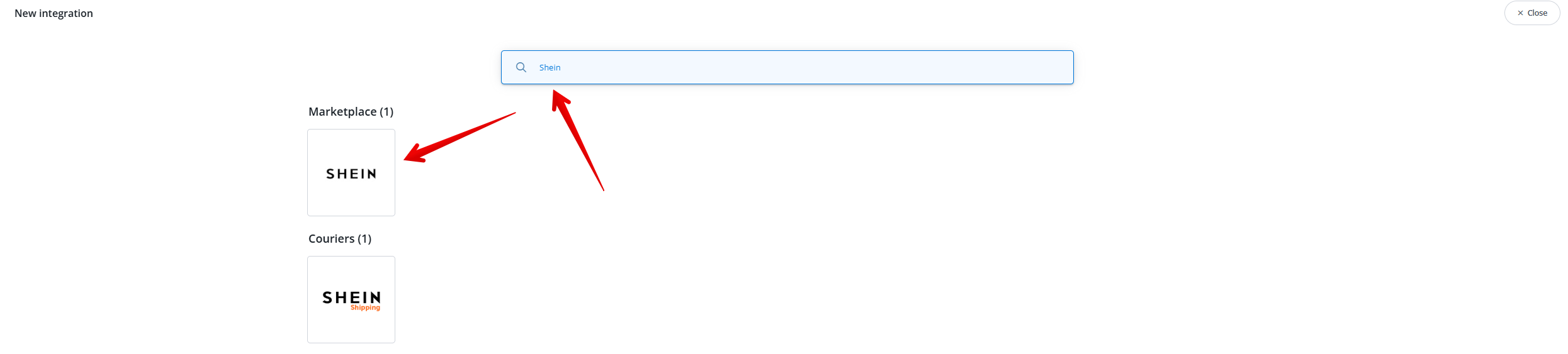Click the 'Close' label text
Viewport: 1568px width, 354px height.
1537,13
